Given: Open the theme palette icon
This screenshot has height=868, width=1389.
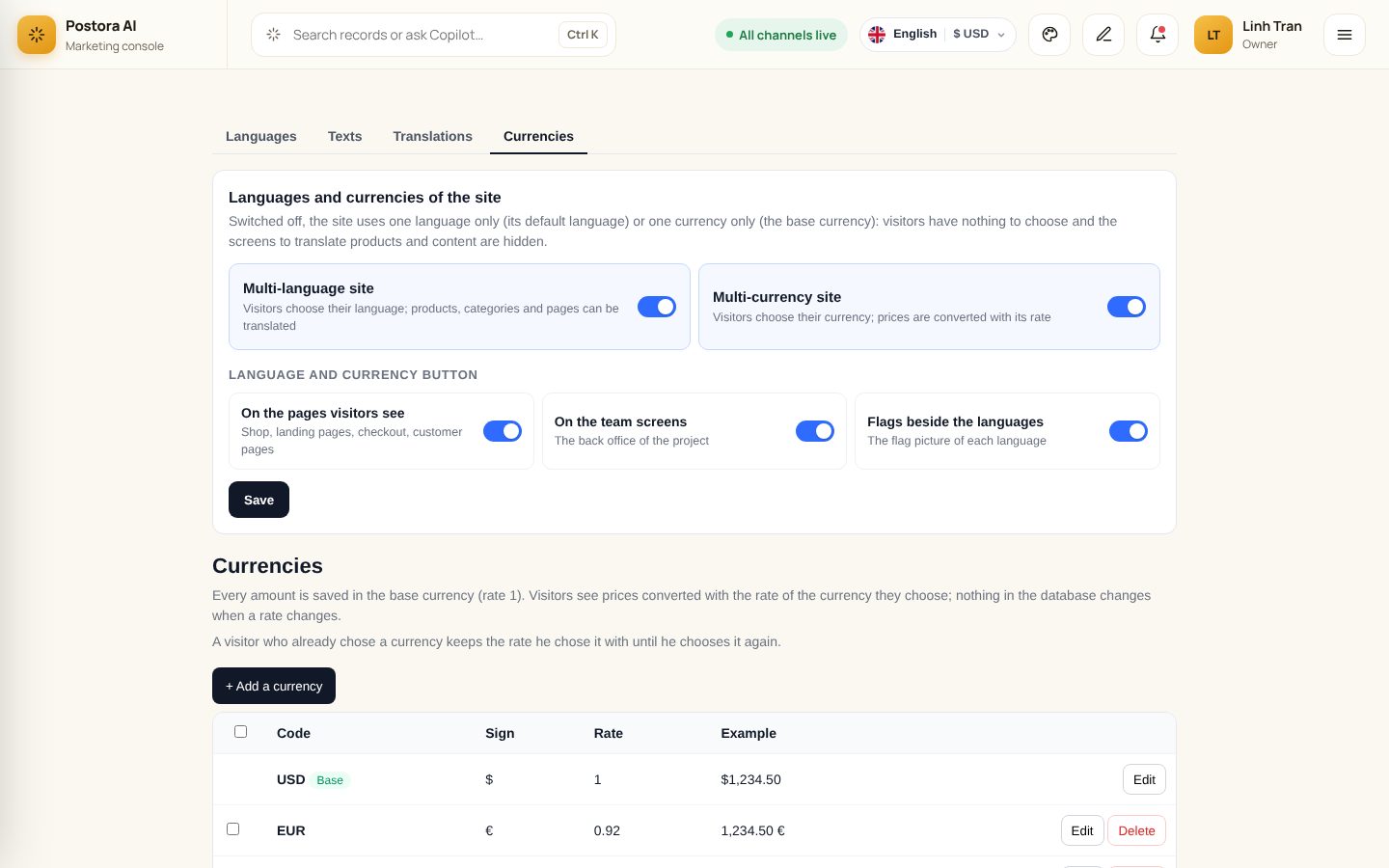Looking at the screenshot, I should 1049,35.
